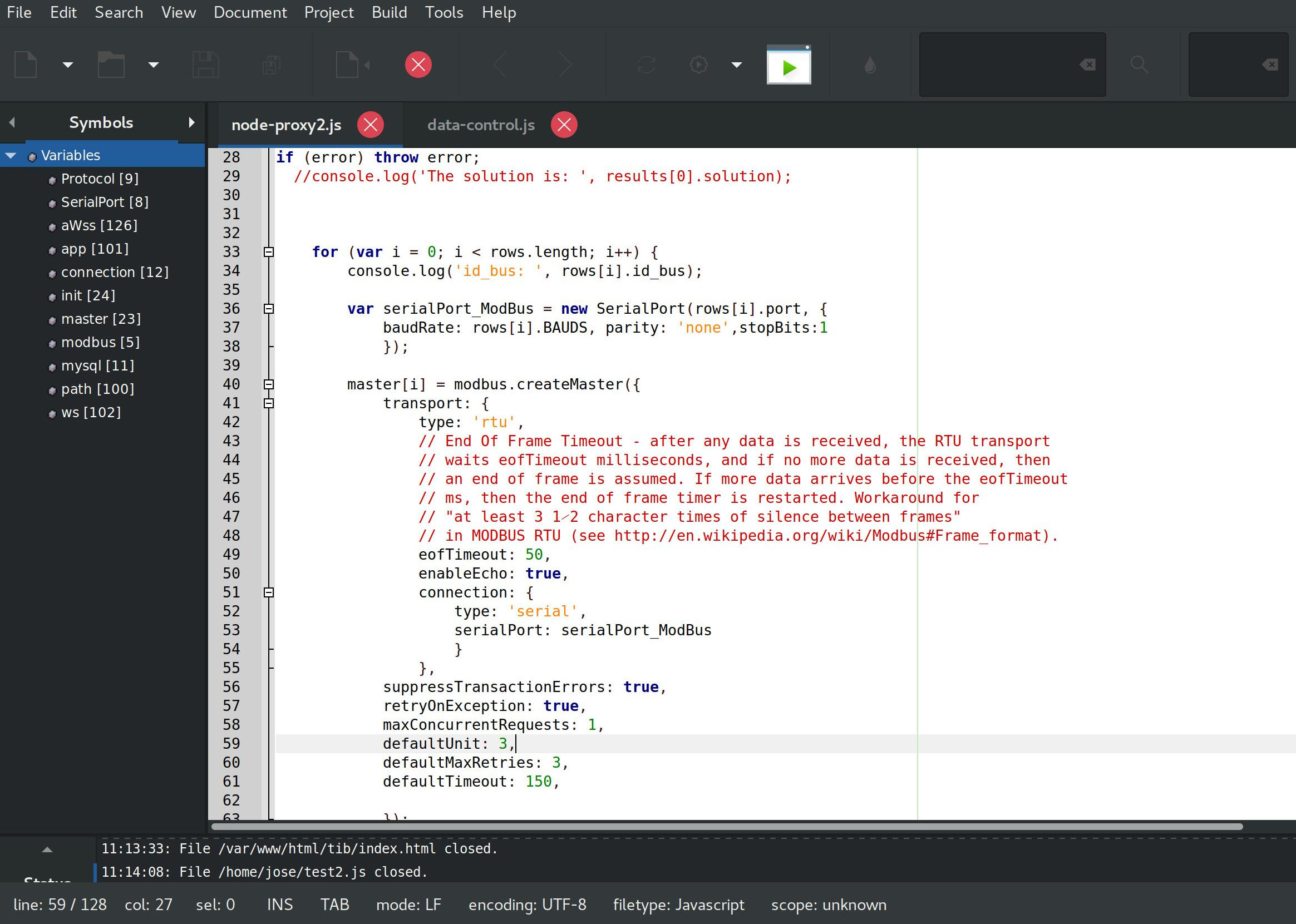The width and height of the screenshot is (1296, 924).
Task: Collapse the Variables tree node
Action: (11, 155)
